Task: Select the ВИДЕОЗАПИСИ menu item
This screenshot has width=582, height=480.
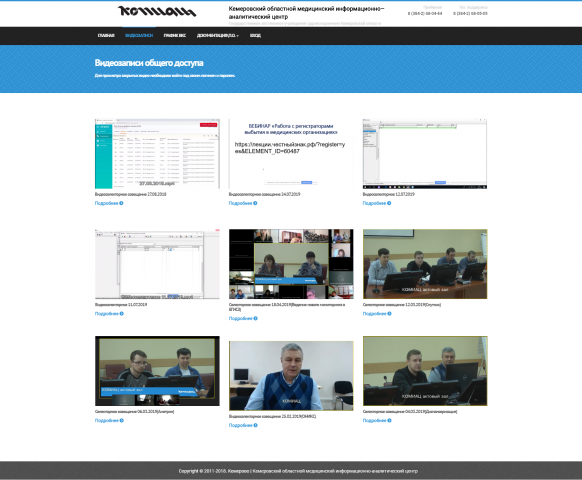Action: pos(139,36)
